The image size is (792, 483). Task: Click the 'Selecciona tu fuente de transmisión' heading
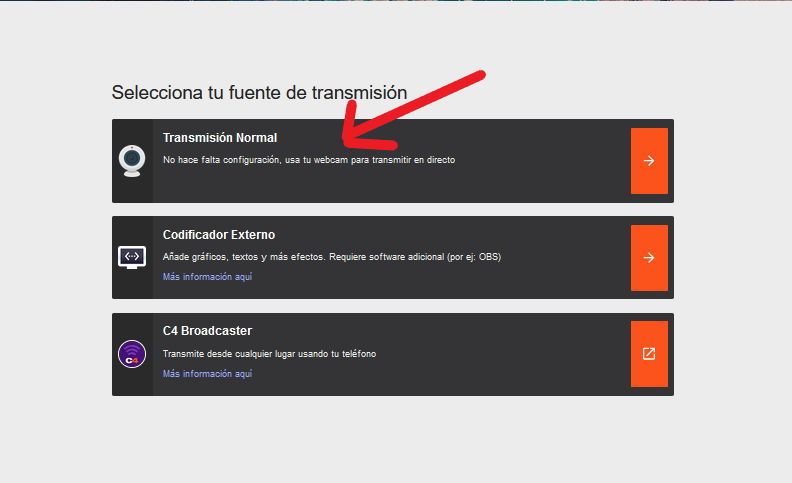[259, 92]
